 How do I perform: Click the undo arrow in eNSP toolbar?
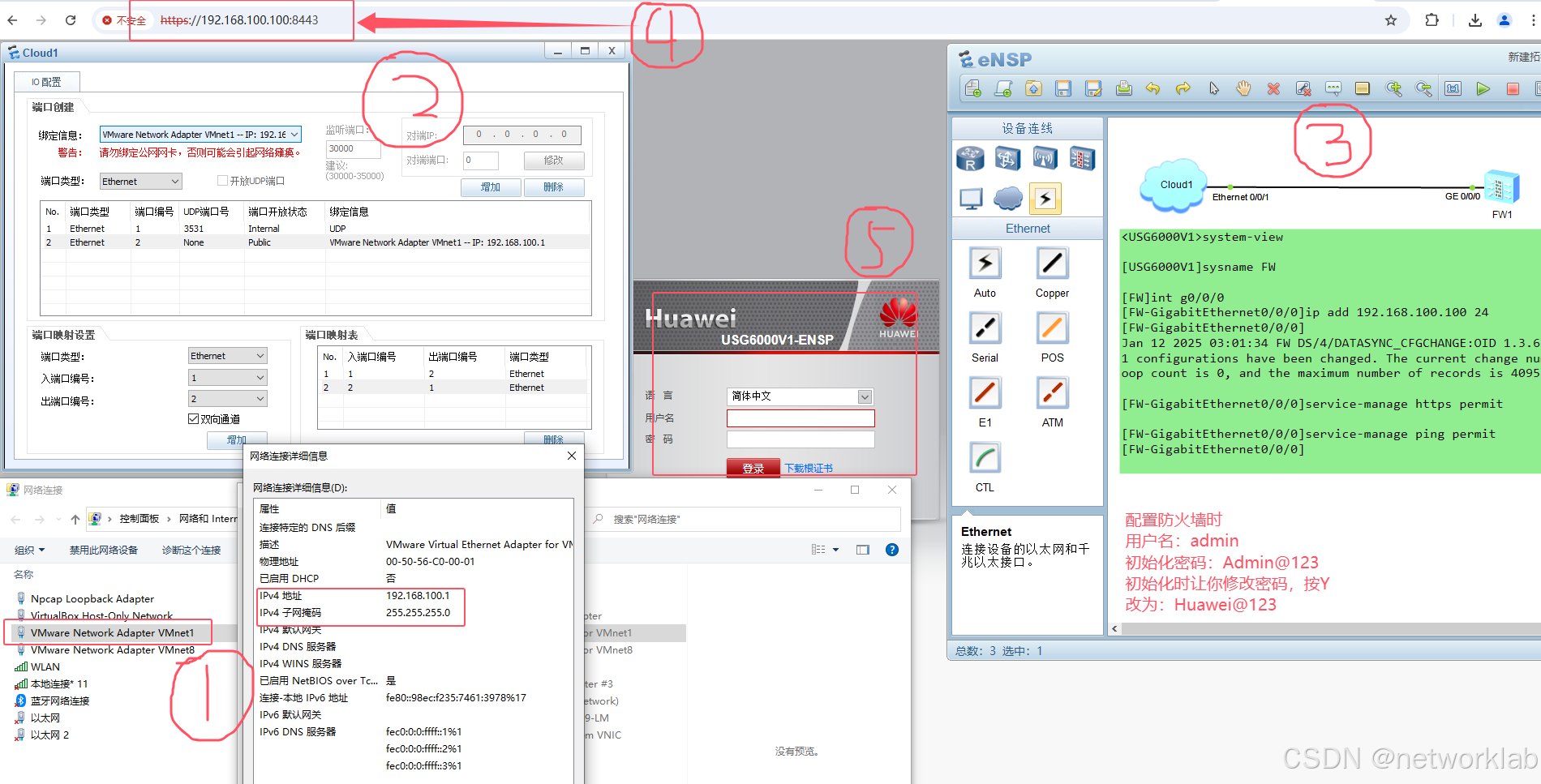1153,88
